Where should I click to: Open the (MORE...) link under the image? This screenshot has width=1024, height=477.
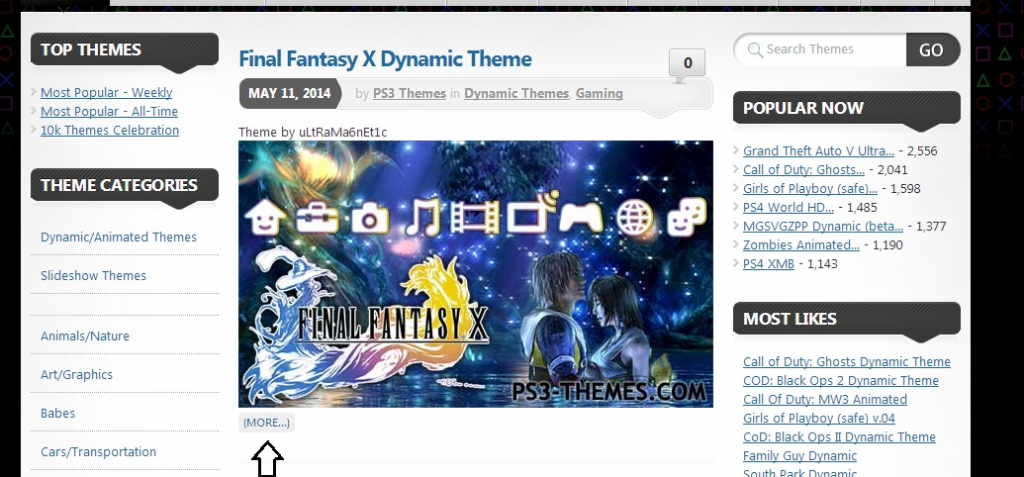coord(266,423)
